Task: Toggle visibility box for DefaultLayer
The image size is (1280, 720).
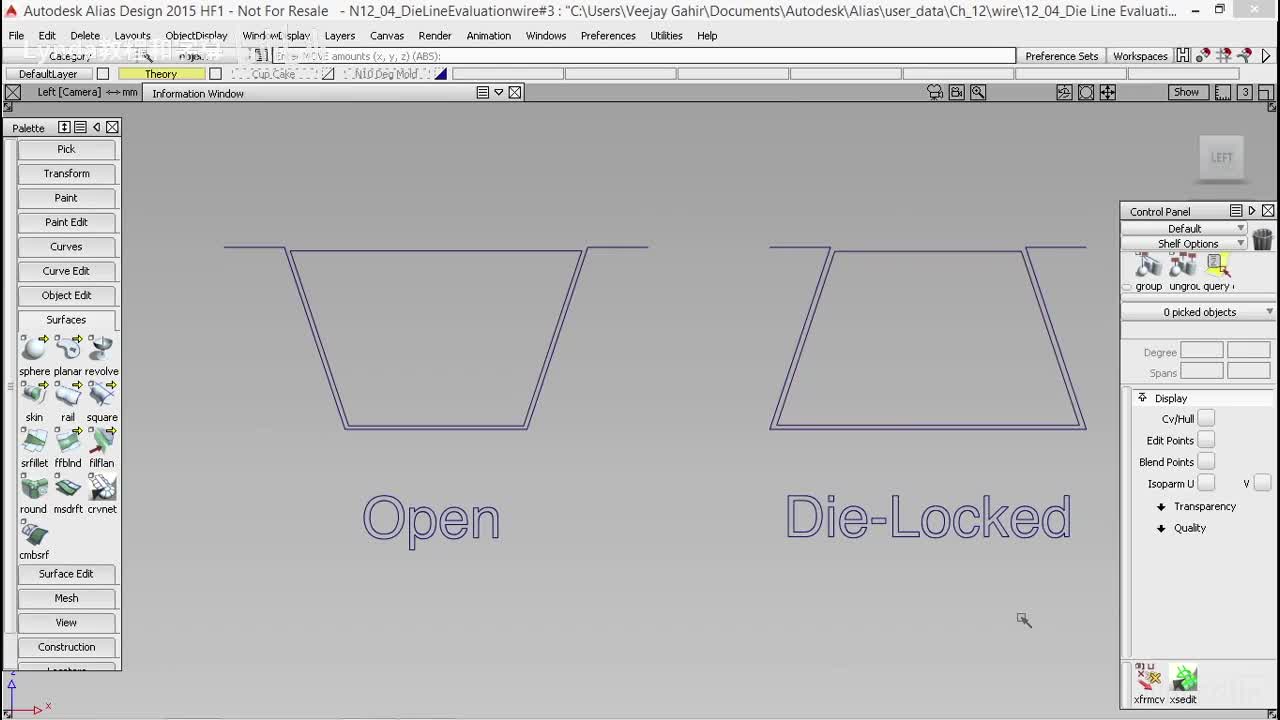Action: [103, 74]
